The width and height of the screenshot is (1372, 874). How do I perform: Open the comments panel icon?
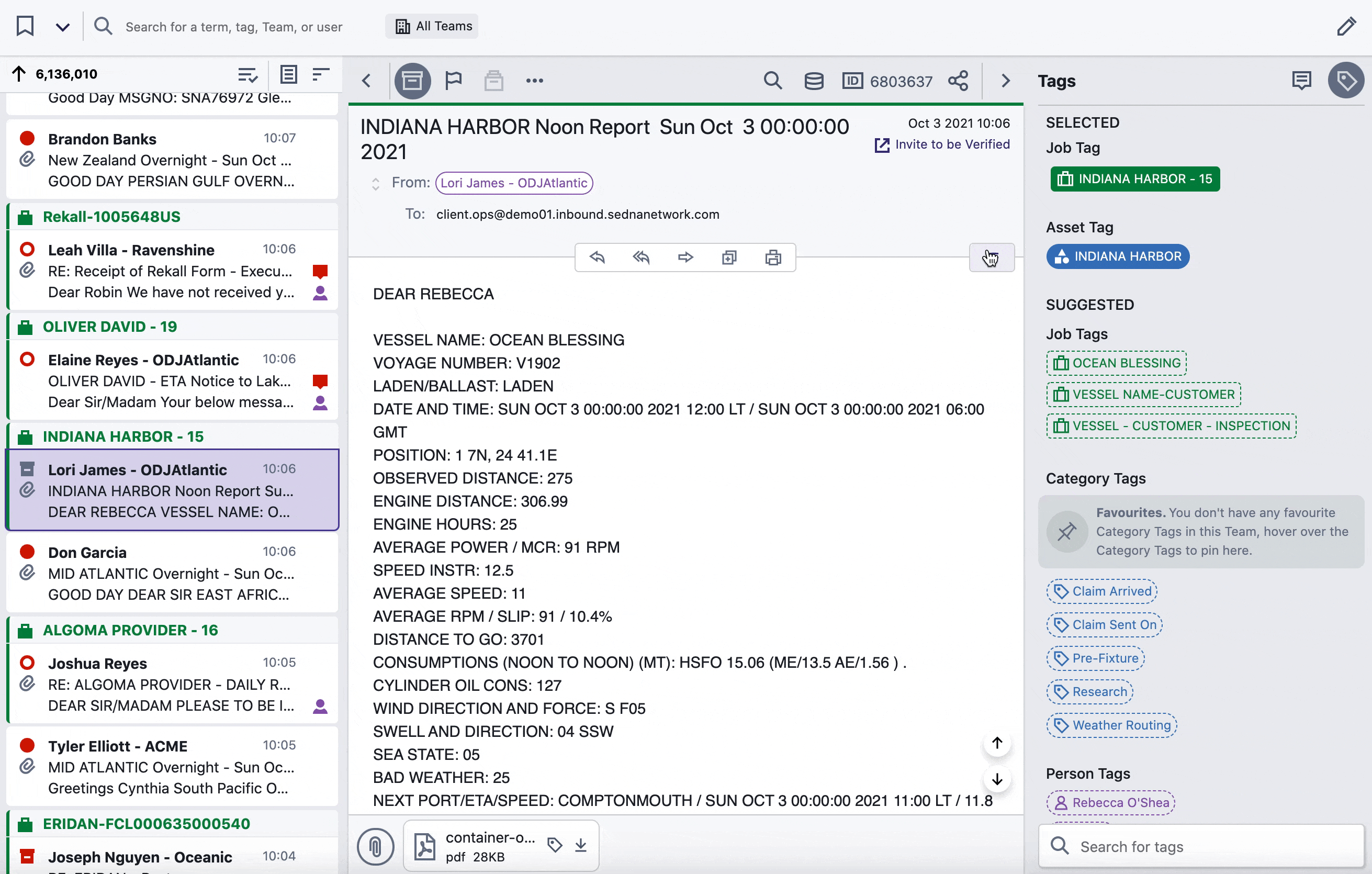[1302, 81]
